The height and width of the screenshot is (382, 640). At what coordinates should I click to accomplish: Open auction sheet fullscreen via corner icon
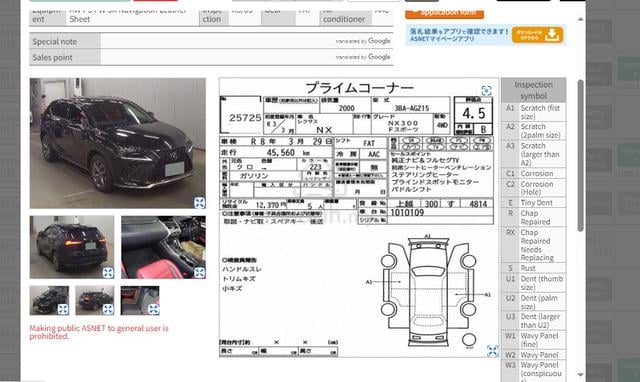coord(493,351)
